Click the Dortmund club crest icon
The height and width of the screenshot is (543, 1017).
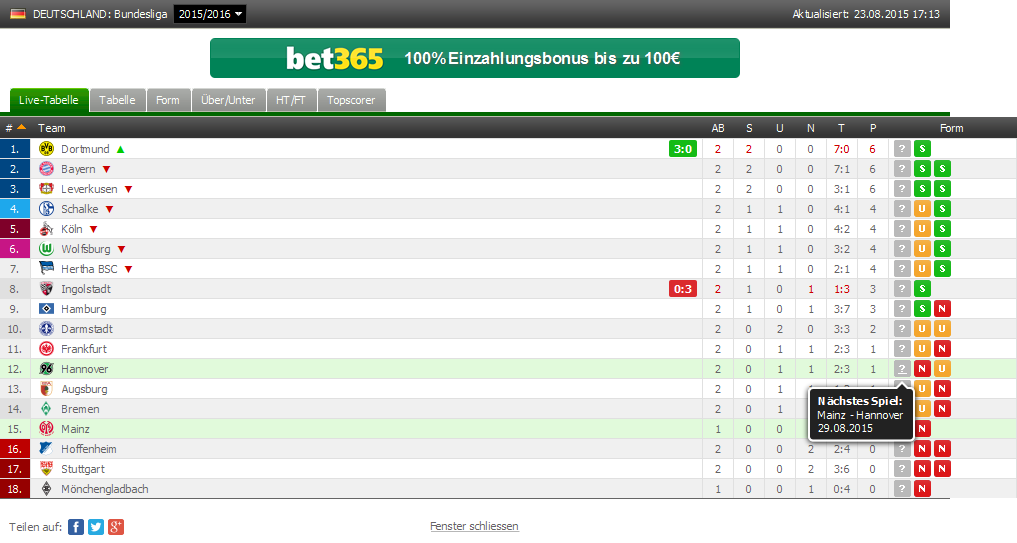pos(45,149)
